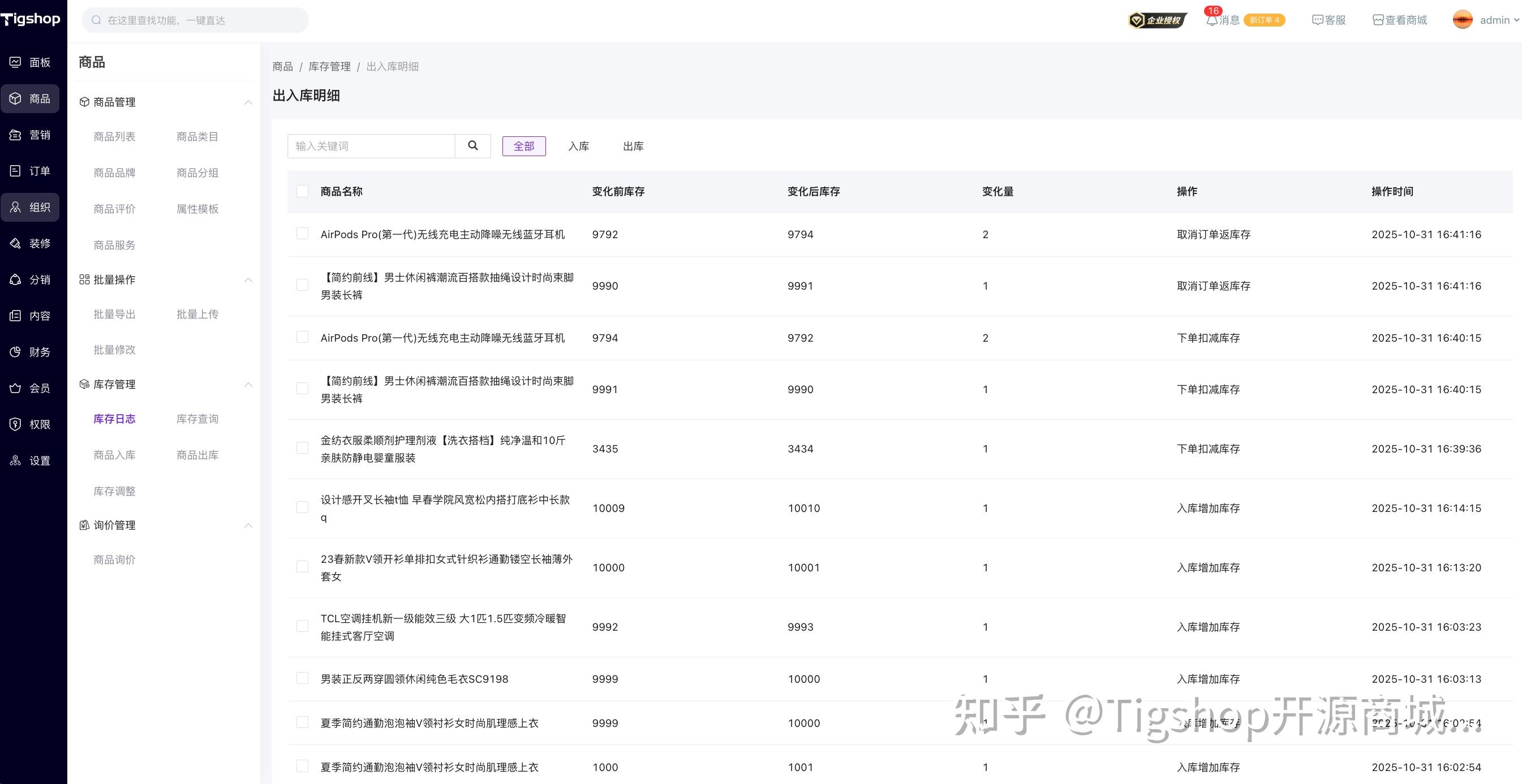Switch to the 入库 tab
This screenshot has height=784, width=1522.
578,146
